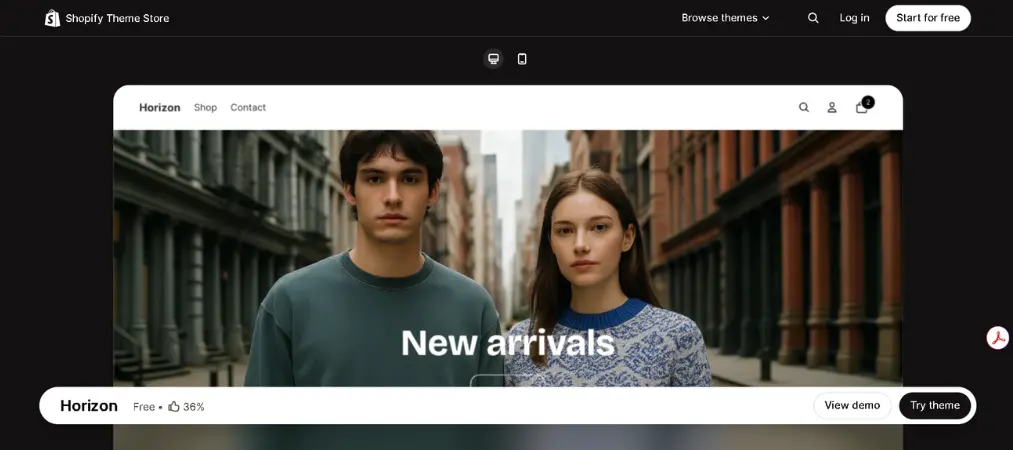1013x450 pixels.
Task: Click the Start for free button
Action: (928, 18)
